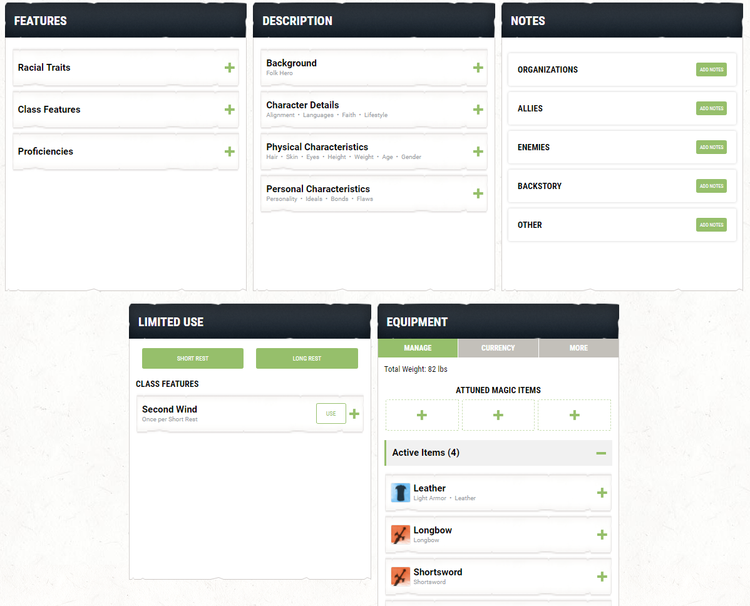Click the Longbow weapon icon

click(x=400, y=534)
